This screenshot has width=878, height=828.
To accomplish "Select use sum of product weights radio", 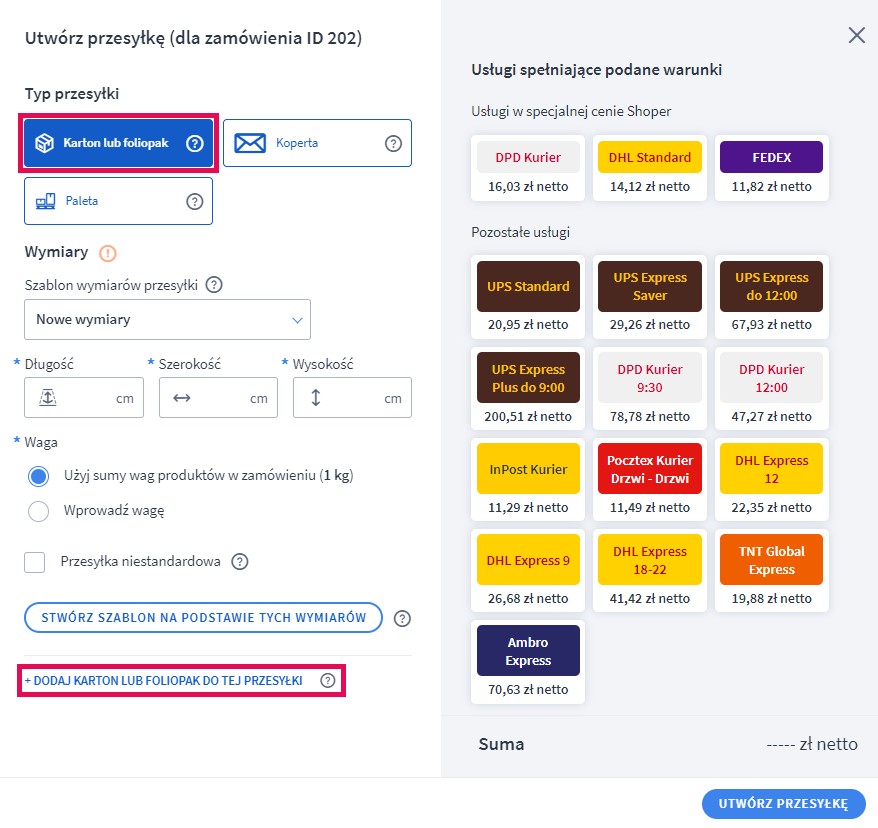I will [39, 476].
